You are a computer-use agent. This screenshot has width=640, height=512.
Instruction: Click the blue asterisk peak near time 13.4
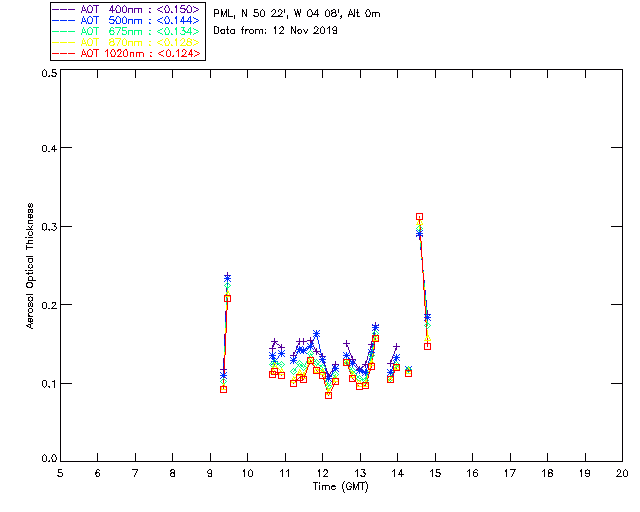coord(376,327)
